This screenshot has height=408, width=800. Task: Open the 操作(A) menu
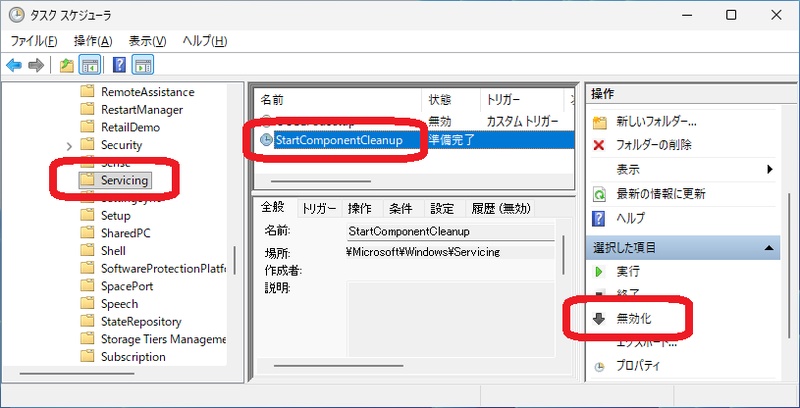[x=93, y=41]
